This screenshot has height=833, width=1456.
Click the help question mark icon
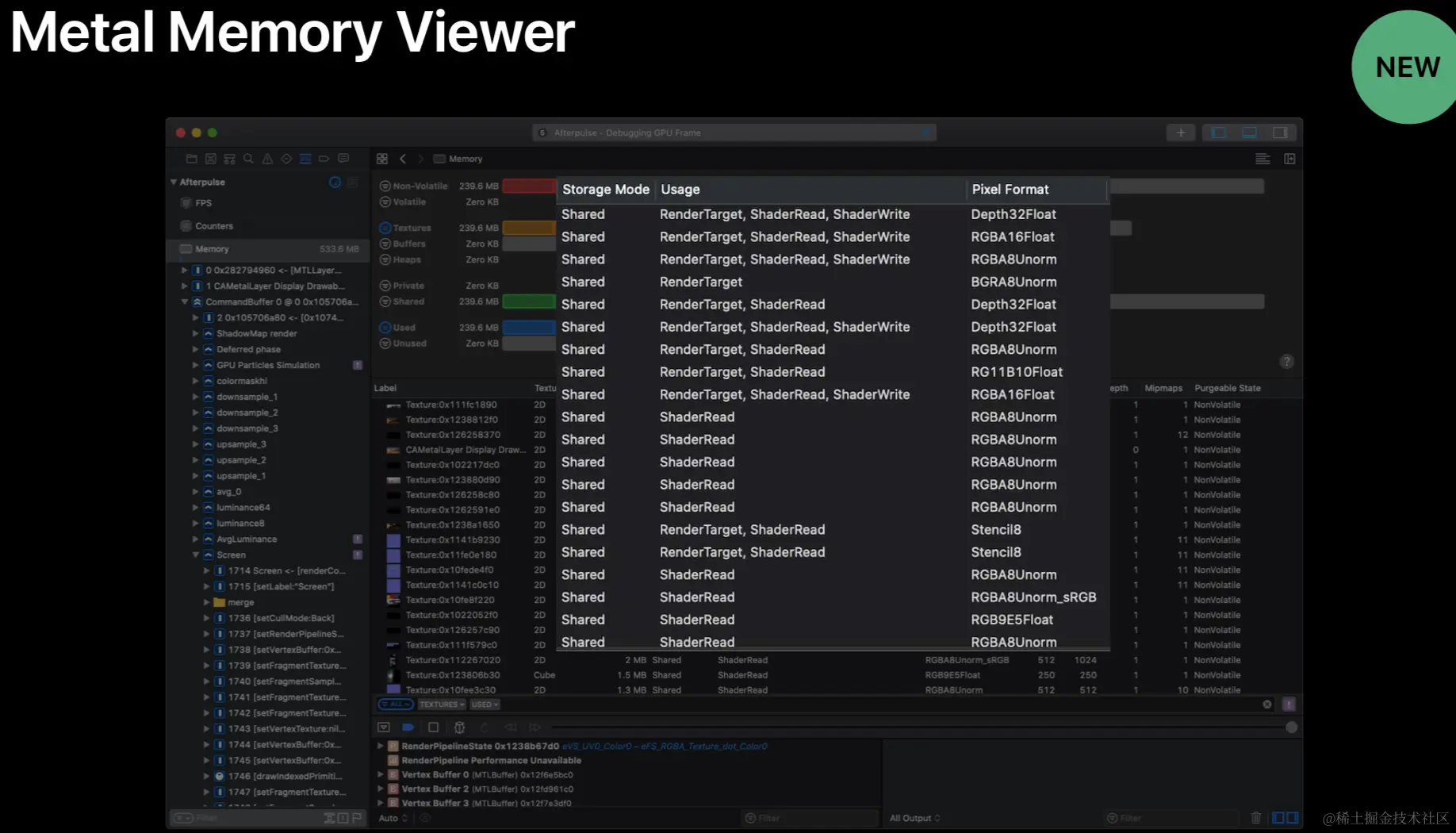point(1286,362)
